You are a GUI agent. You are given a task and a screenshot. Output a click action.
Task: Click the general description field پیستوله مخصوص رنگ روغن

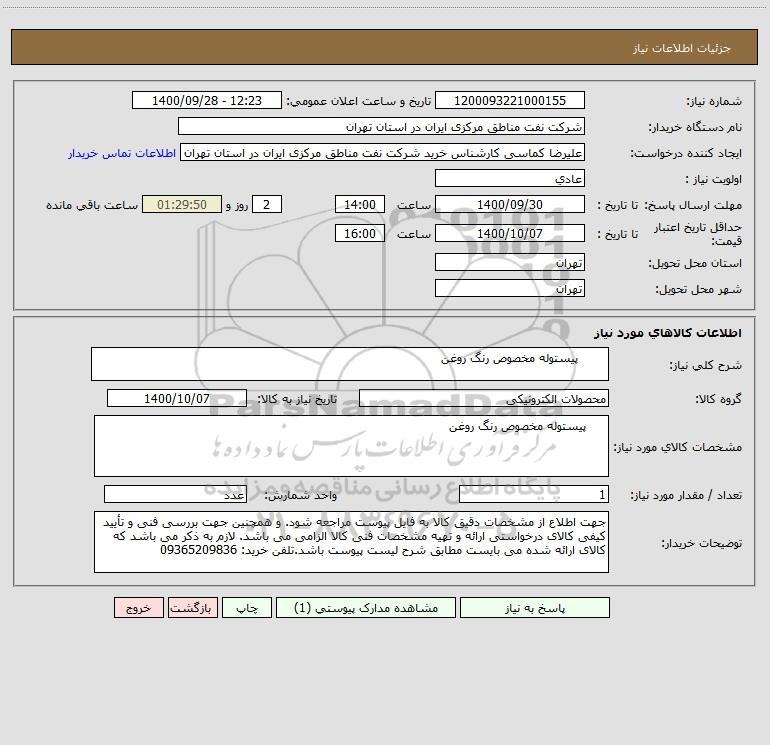pos(350,364)
